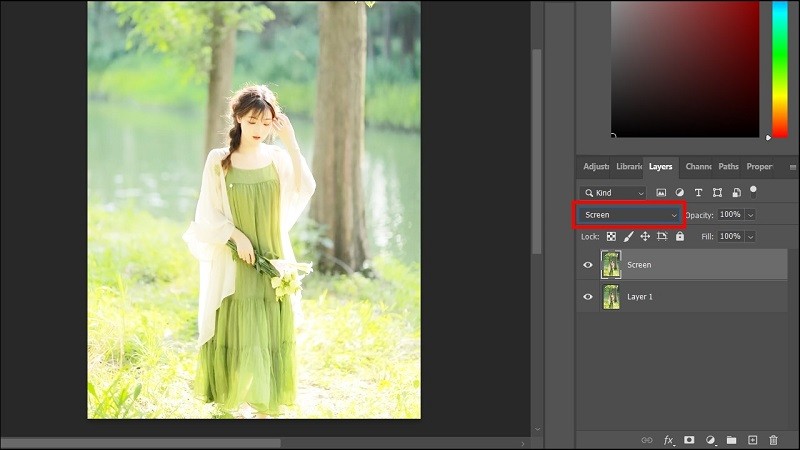Click the scroll right arrow of canvas
800x450 pixels.
click(x=523, y=443)
